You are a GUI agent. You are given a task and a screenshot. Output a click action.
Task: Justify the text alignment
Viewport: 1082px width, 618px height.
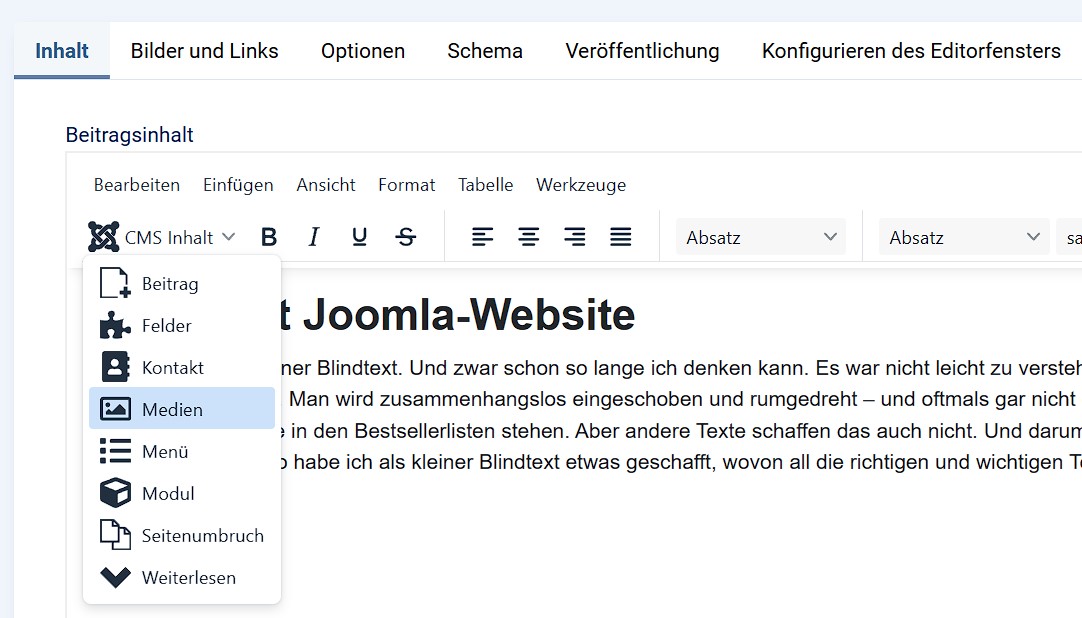(x=621, y=237)
